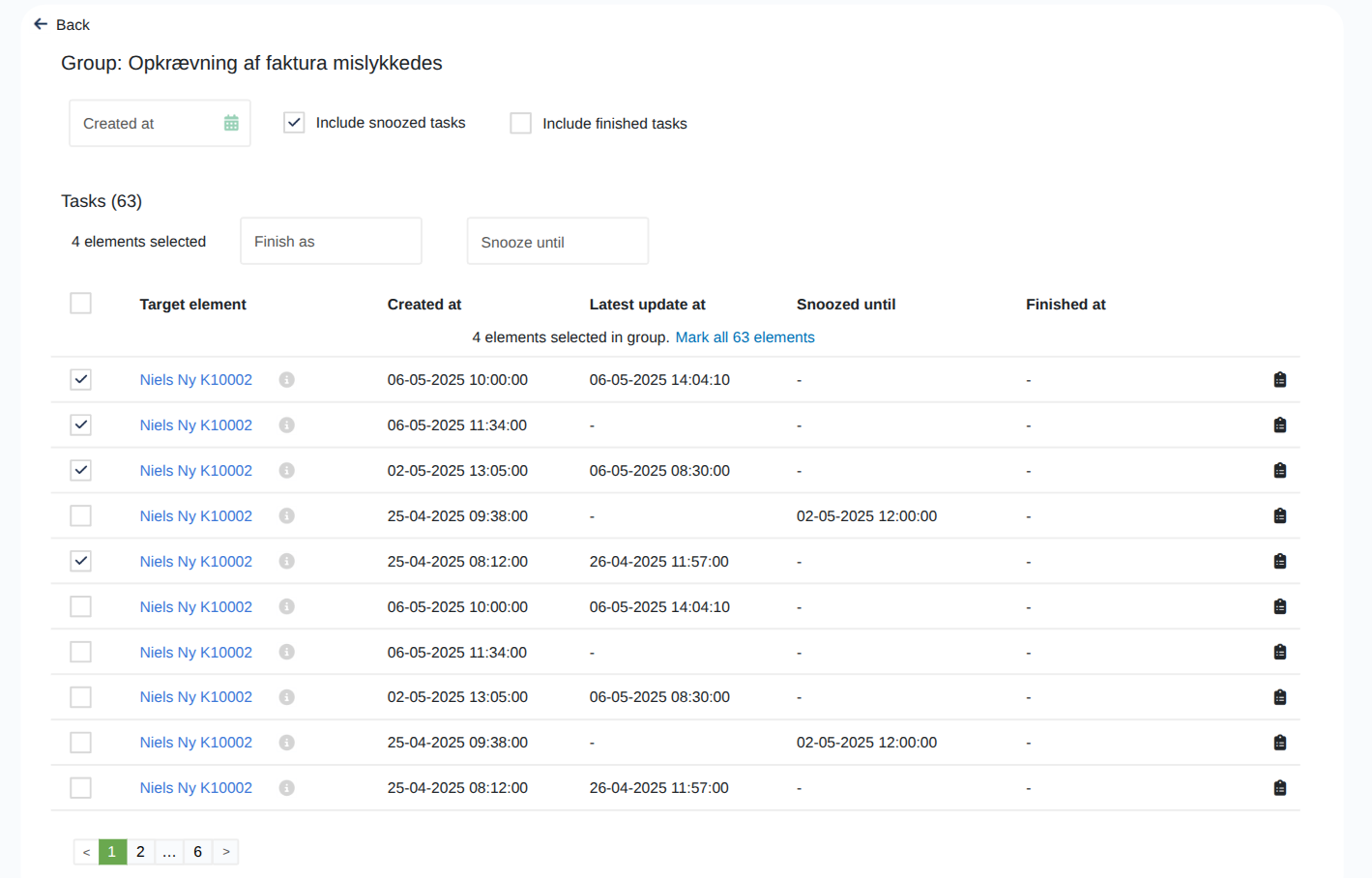This screenshot has width=1372, height=878.
Task: Open the info icon beside the fifth task
Action: point(286,561)
